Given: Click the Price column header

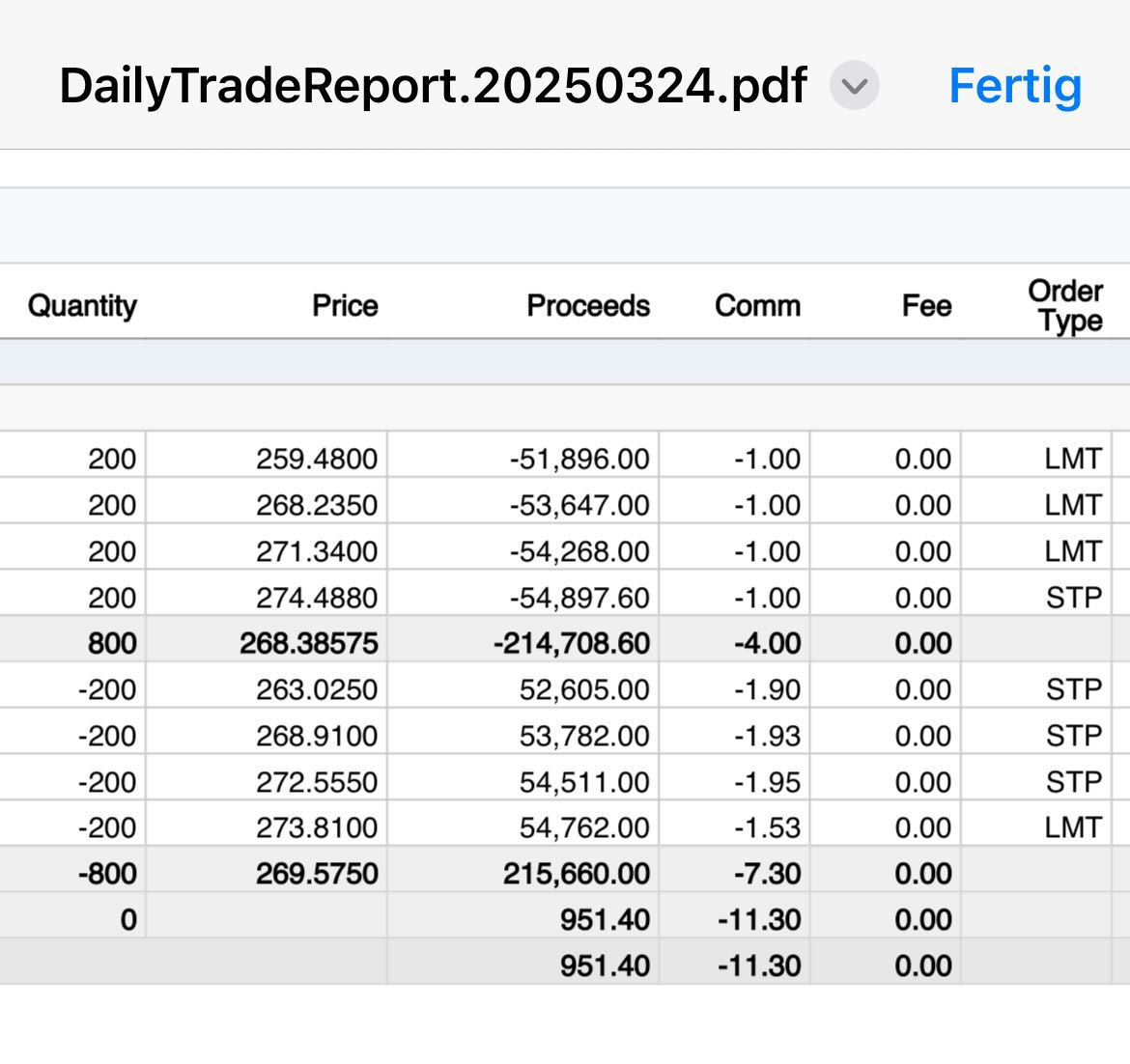Looking at the screenshot, I should tap(345, 306).
